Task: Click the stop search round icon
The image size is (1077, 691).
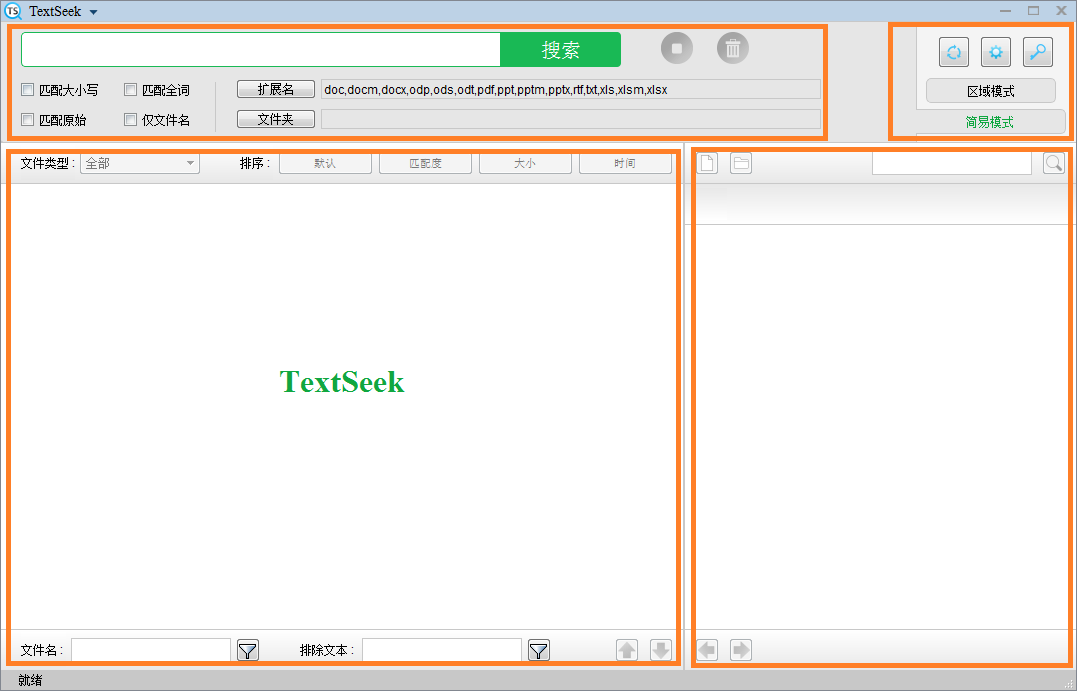Action: click(677, 49)
